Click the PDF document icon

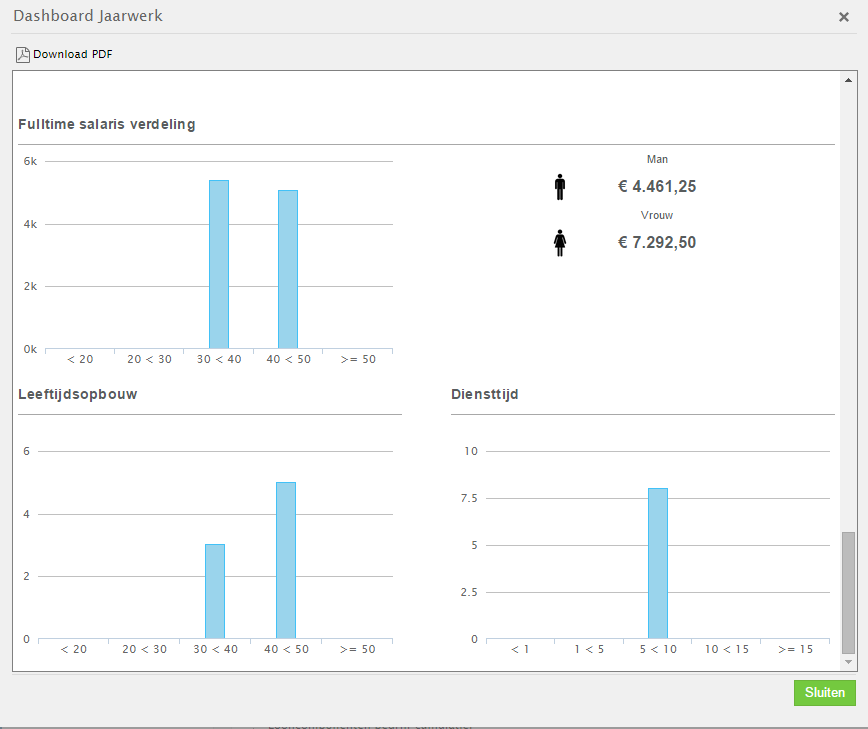[23, 55]
